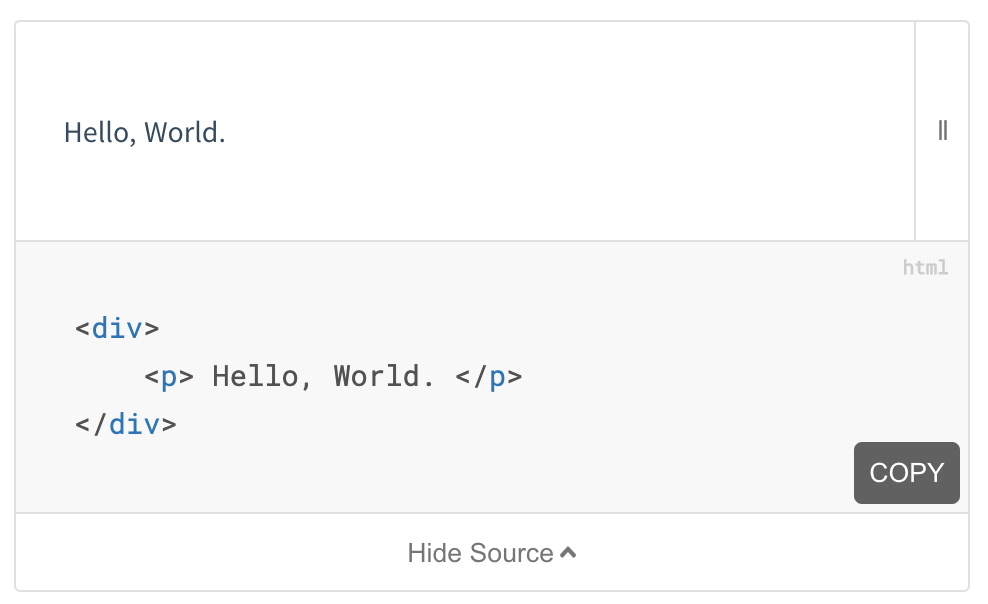The image size is (988, 604).
Task: Click the blue "div" in the last code line
Action: pyautogui.click(x=134, y=425)
